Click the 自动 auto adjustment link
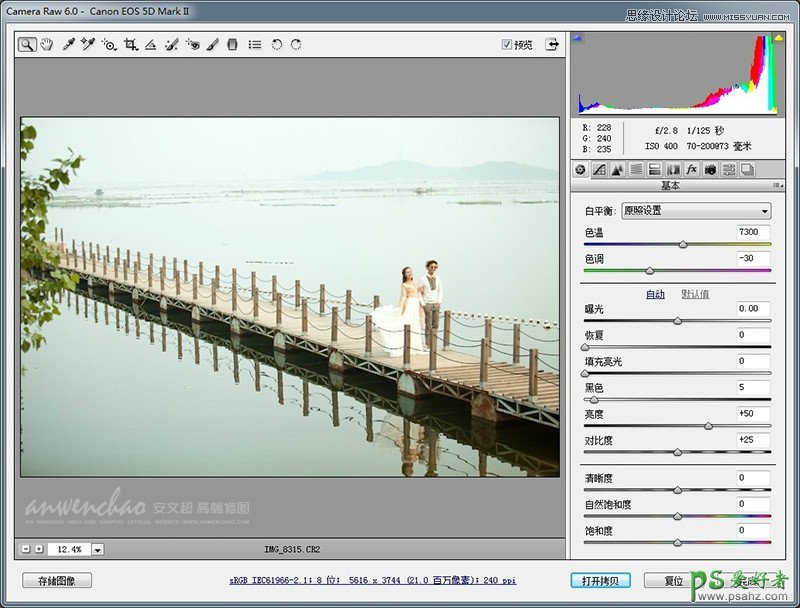Viewport: 800px width, 608px height. pyautogui.click(x=655, y=294)
